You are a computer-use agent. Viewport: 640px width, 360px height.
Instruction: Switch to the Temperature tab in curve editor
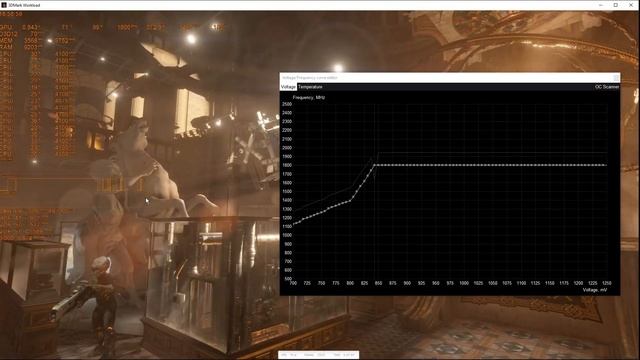click(x=310, y=87)
